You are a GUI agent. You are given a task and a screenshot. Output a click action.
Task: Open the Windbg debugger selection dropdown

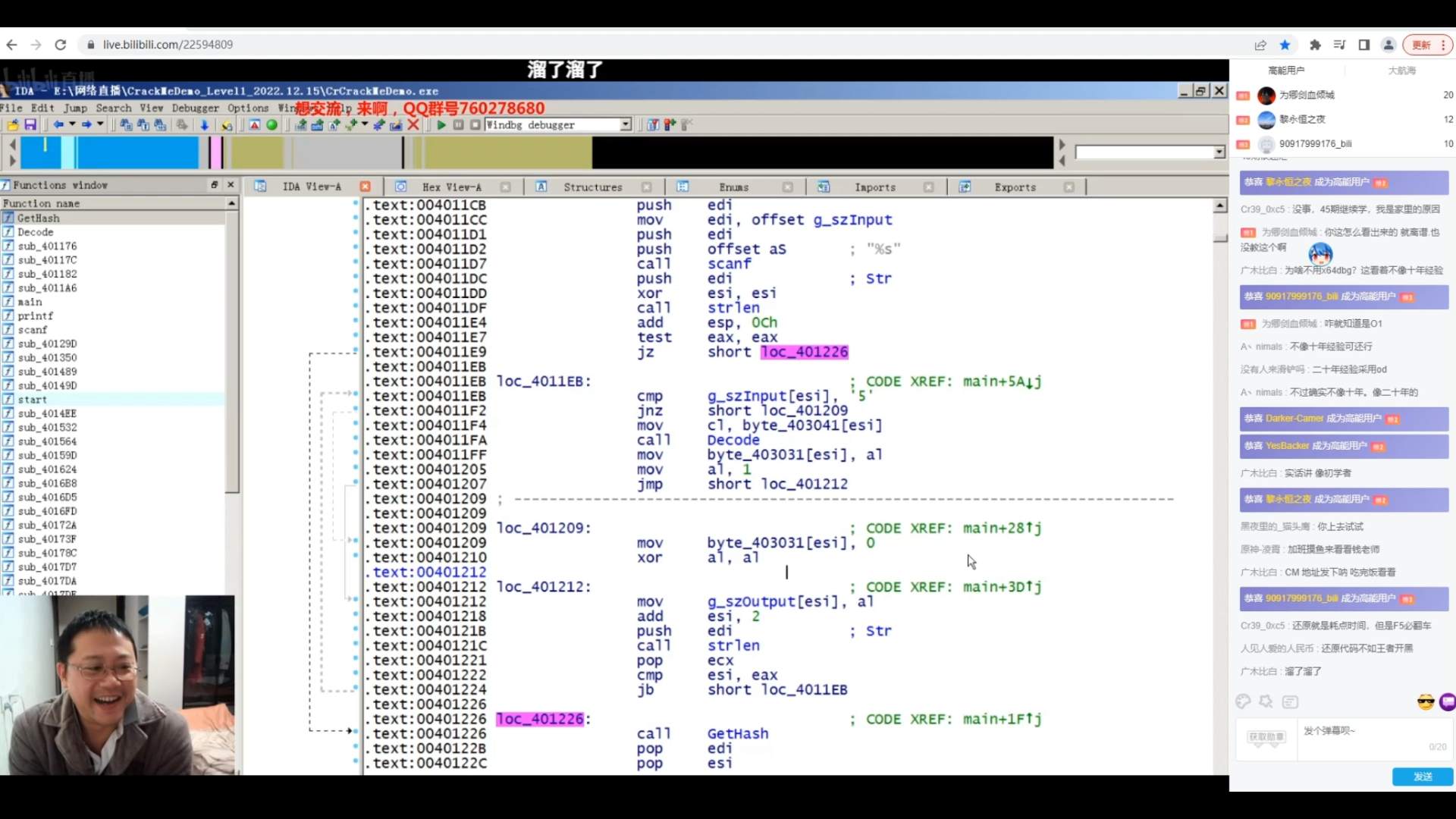626,125
